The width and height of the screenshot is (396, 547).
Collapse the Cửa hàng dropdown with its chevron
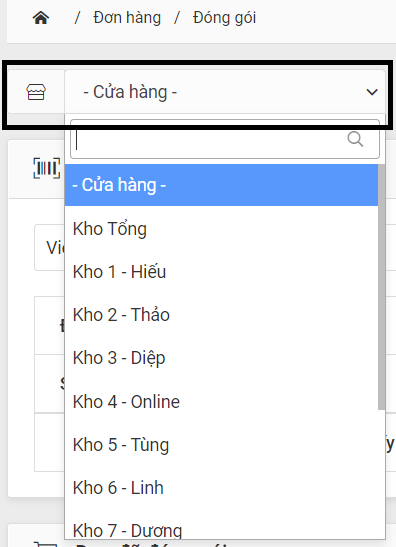point(372,92)
